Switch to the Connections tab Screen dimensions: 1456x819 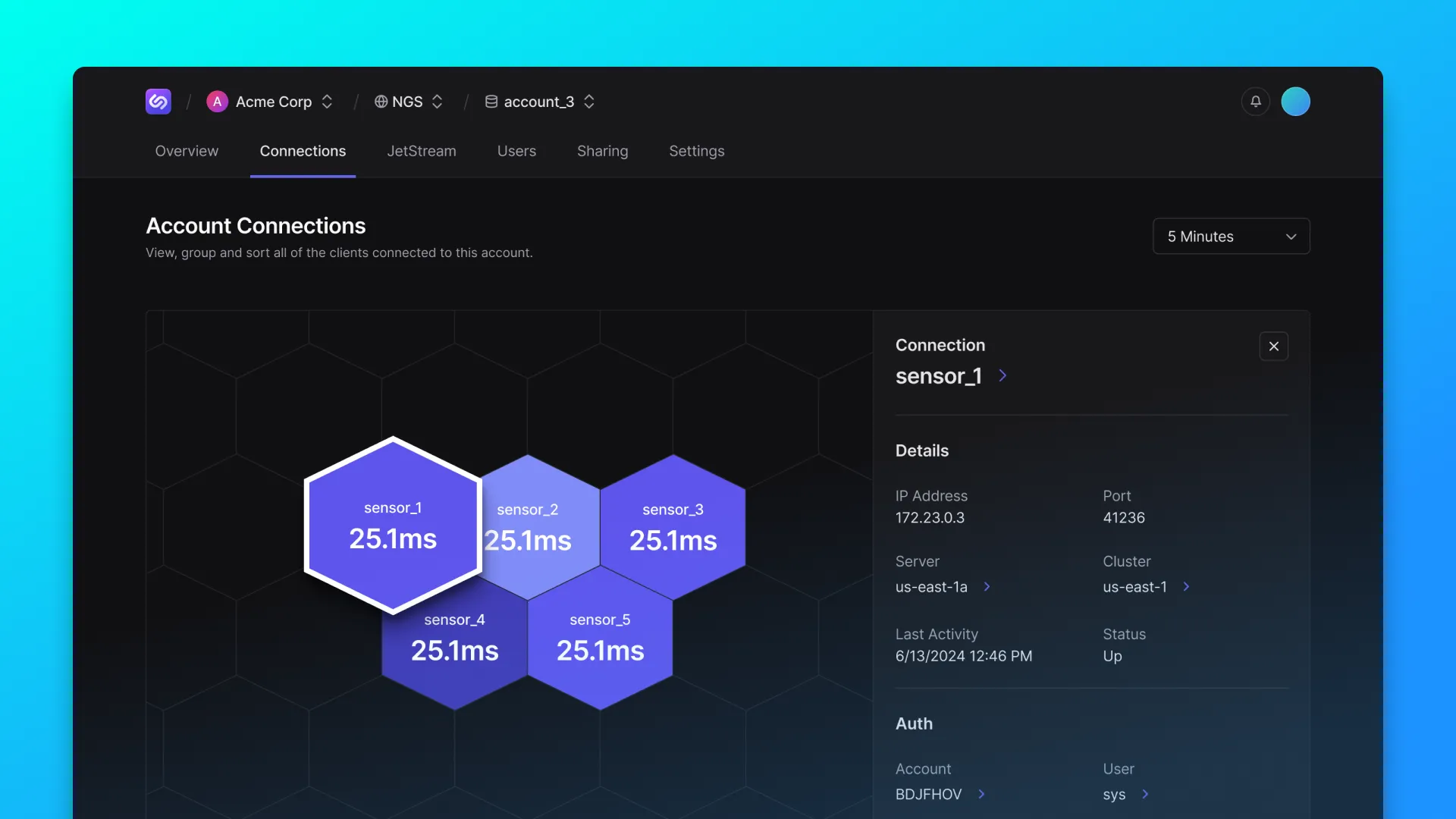(303, 151)
